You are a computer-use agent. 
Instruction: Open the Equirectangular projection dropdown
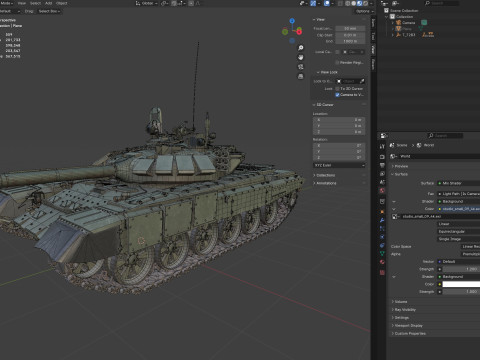tap(458, 231)
